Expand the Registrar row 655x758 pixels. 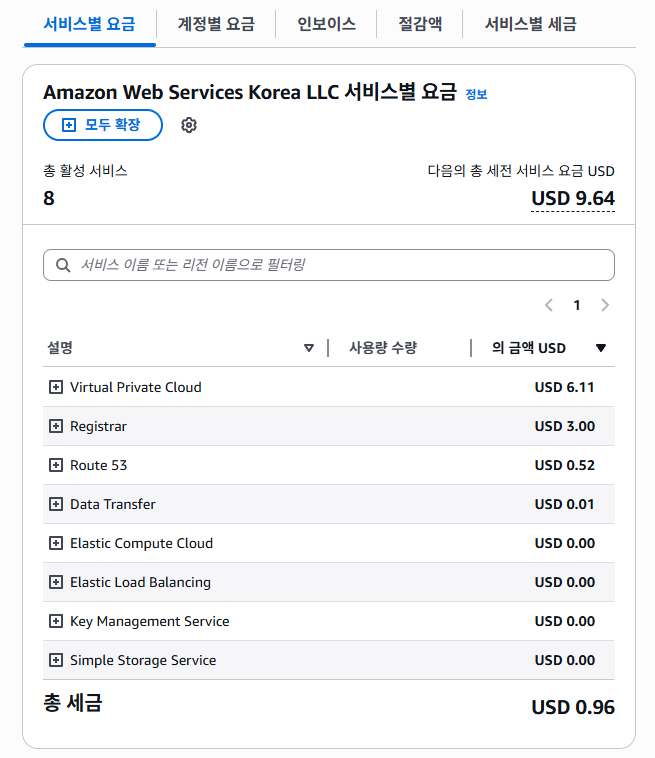[56, 426]
